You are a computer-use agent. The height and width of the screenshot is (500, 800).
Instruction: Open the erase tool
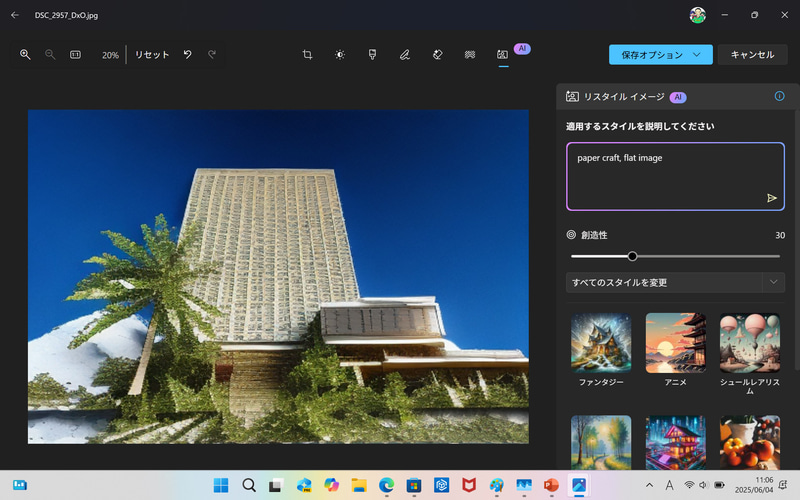coord(437,54)
